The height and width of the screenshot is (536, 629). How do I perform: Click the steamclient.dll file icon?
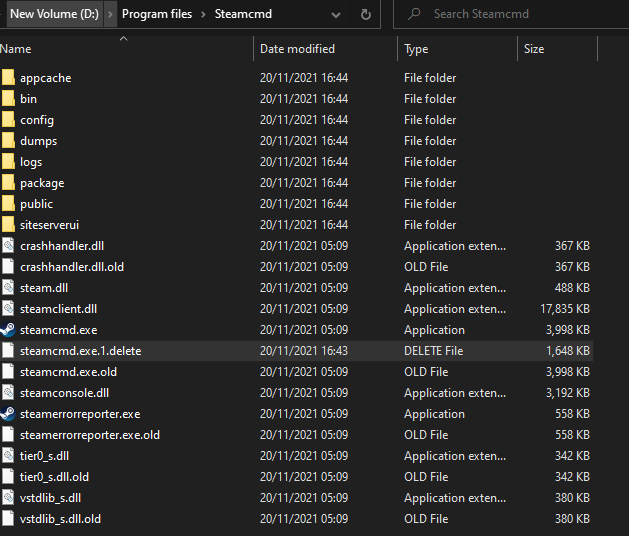pos(9,309)
